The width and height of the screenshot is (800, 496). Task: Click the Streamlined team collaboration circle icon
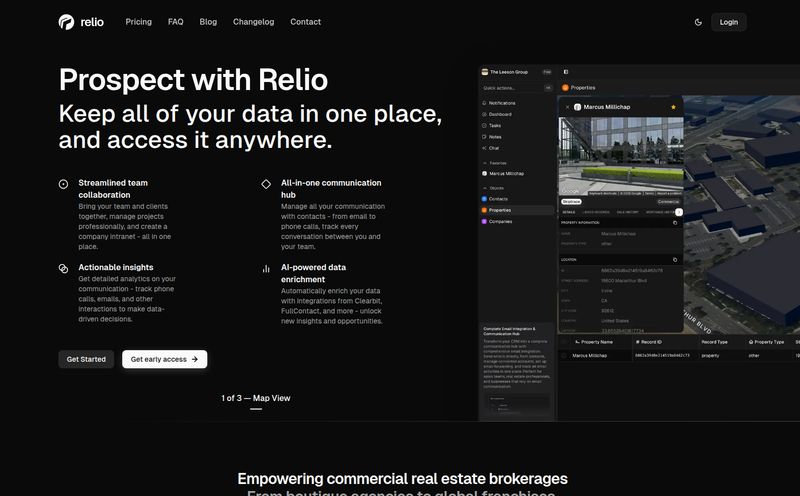coord(63,184)
